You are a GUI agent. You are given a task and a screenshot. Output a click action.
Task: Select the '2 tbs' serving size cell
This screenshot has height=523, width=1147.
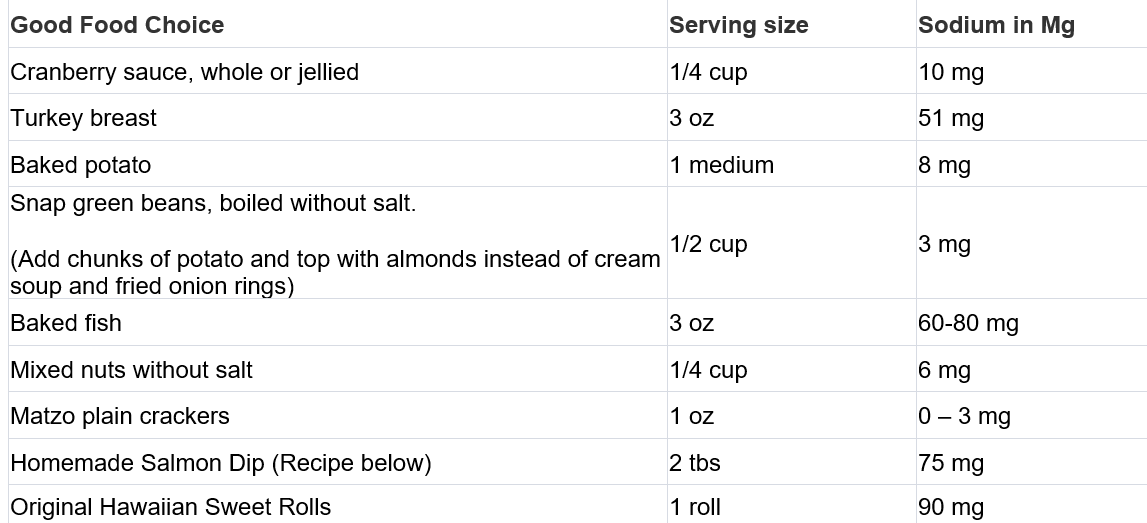(x=695, y=463)
